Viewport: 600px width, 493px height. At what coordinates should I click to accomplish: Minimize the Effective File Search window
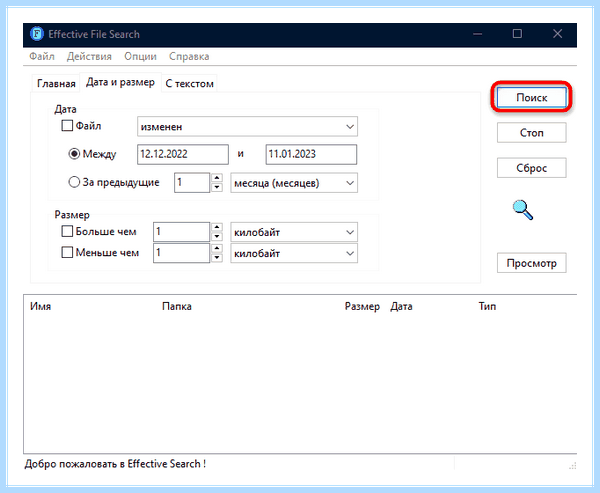coord(478,34)
